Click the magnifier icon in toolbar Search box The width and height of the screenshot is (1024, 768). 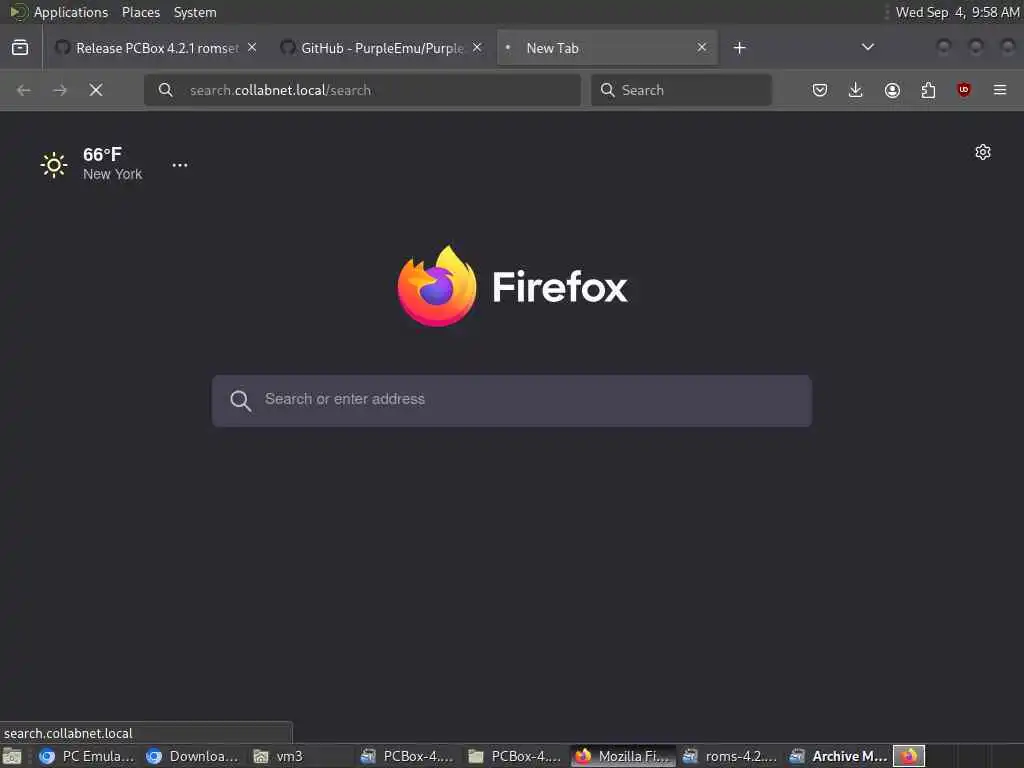coord(607,90)
